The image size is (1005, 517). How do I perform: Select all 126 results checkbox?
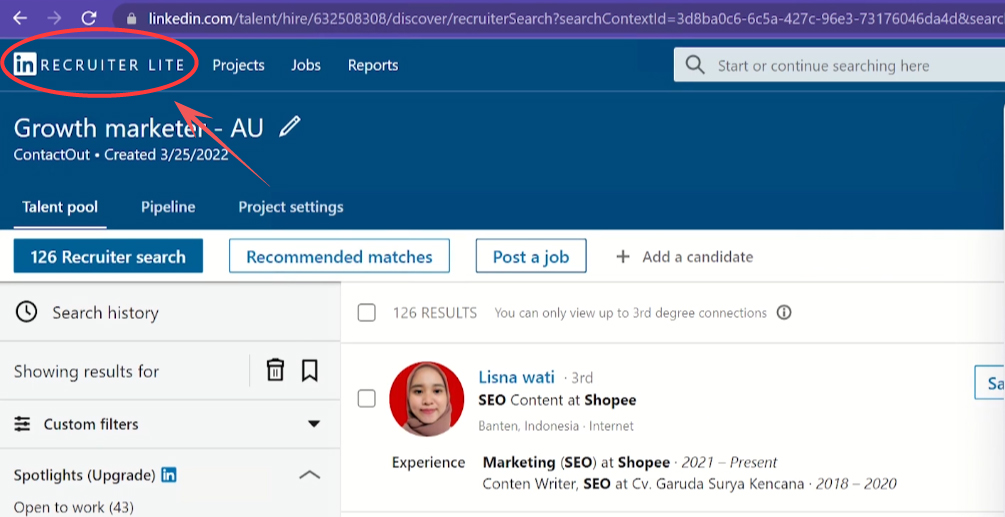[367, 313]
